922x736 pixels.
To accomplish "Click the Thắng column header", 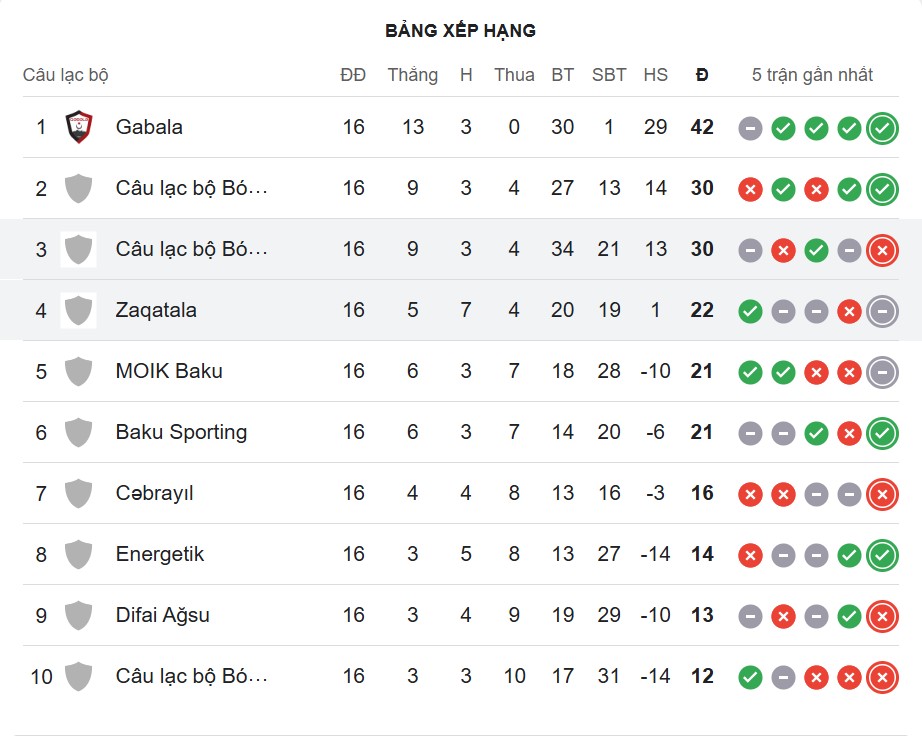I will tap(413, 75).
